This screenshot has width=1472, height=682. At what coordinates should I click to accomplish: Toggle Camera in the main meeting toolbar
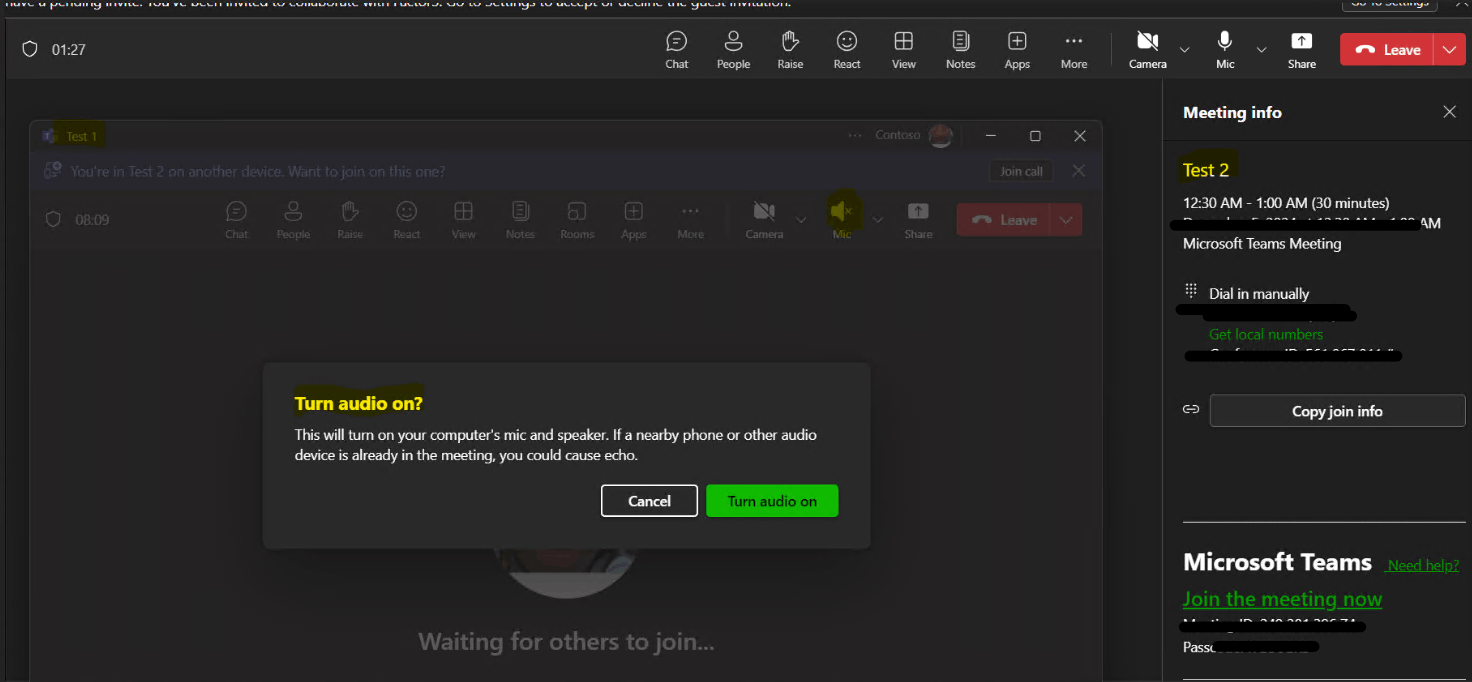click(x=1148, y=49)
